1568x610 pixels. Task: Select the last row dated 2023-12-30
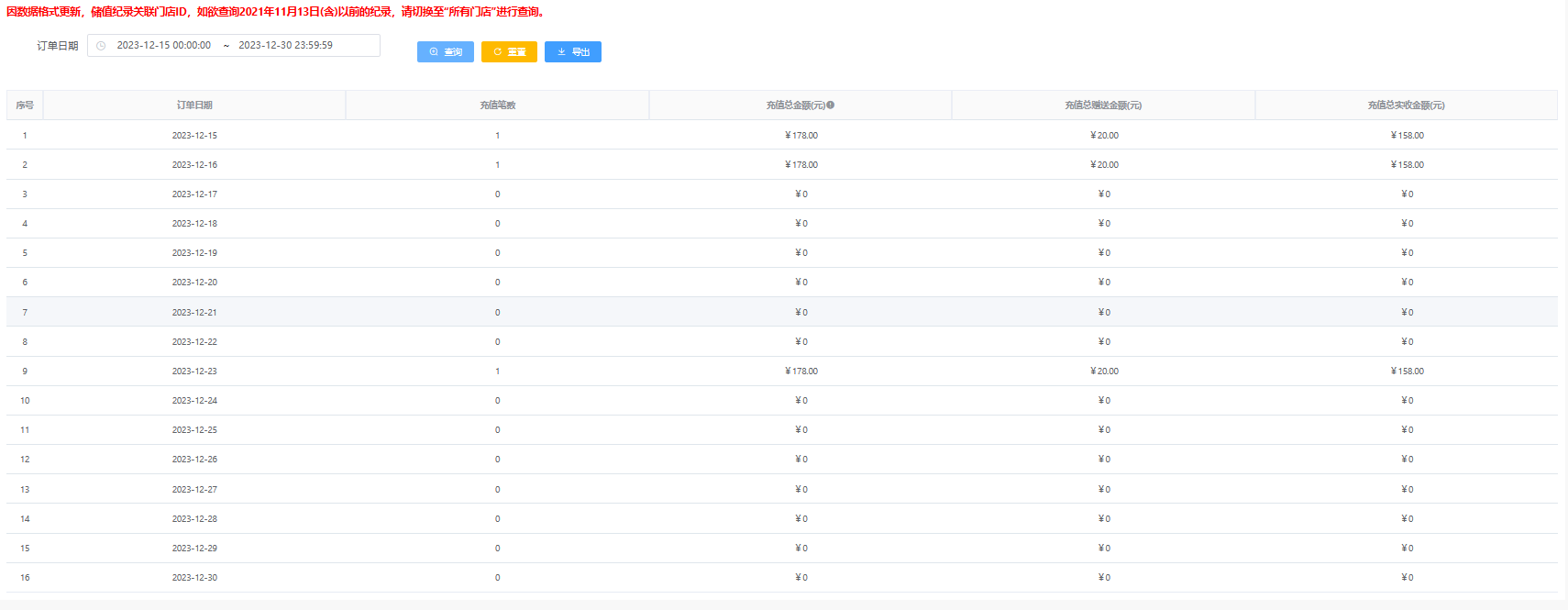click(194, 578)
